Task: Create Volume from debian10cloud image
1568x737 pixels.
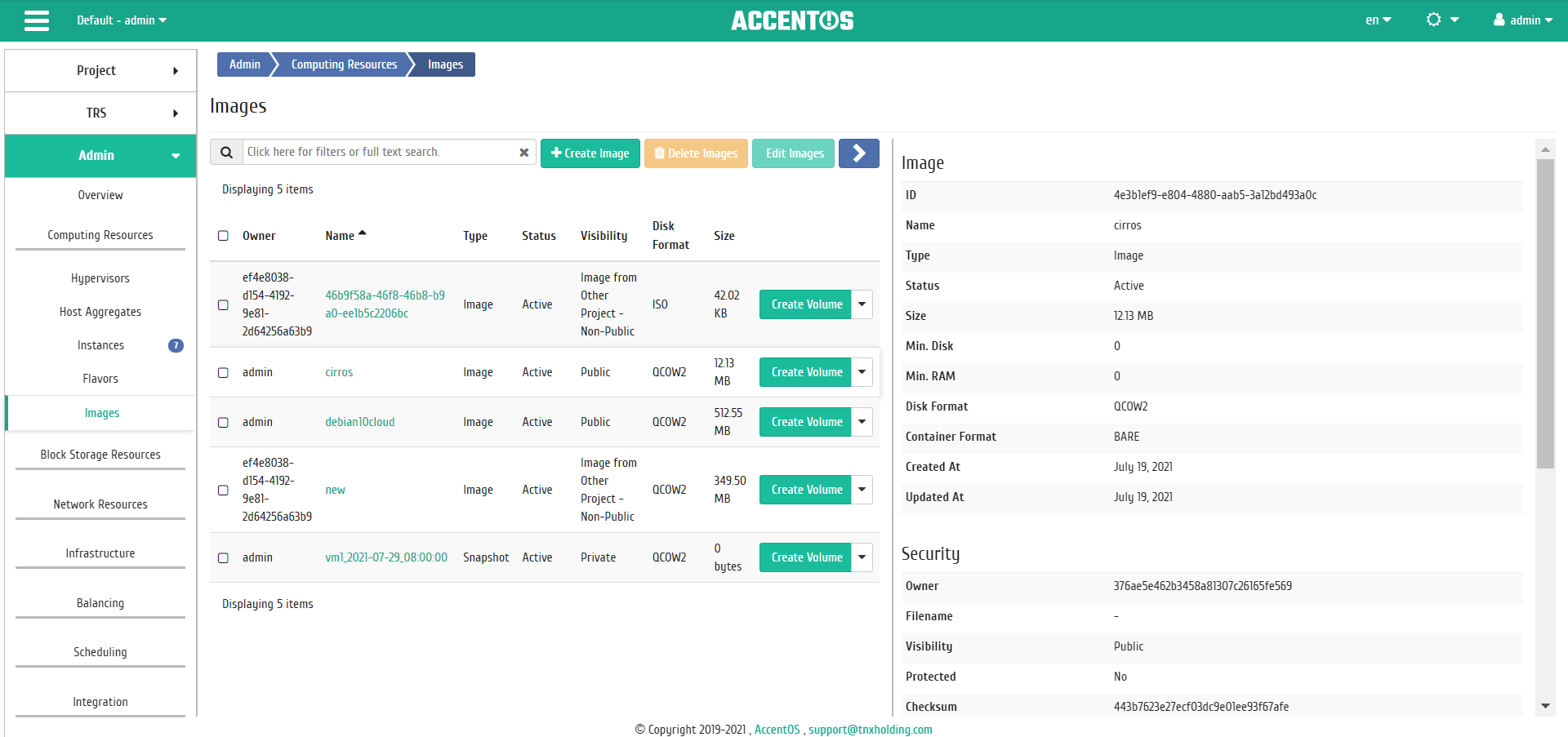Action: (x=806, y=422)
